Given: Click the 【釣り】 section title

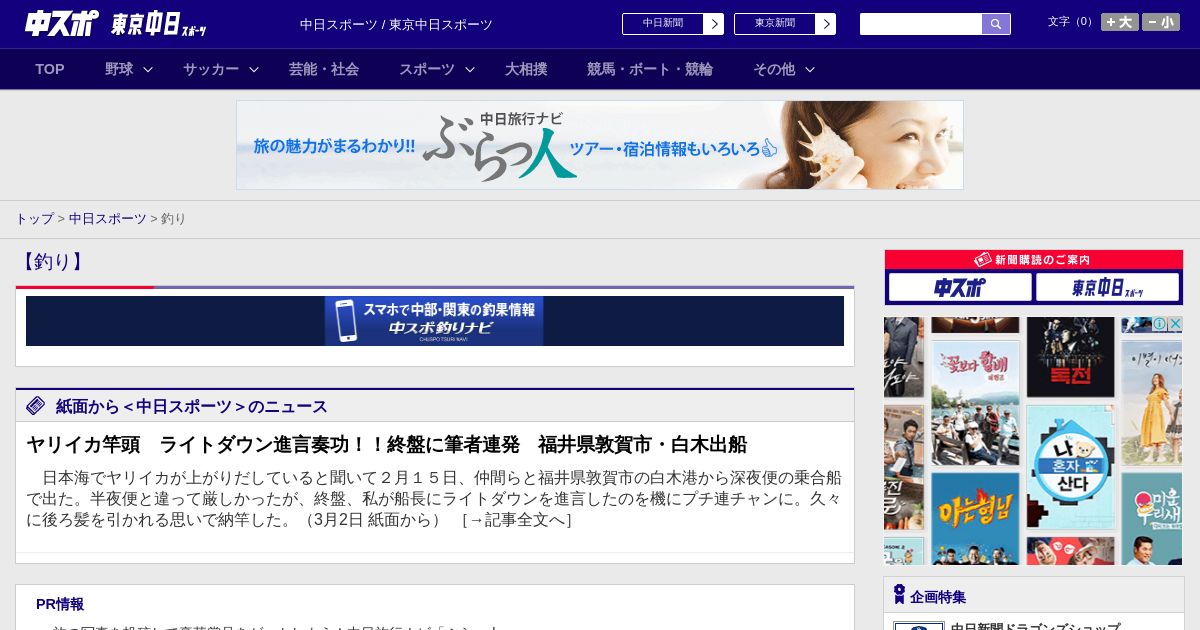Looking at the screenshot, I should (52, 262).
